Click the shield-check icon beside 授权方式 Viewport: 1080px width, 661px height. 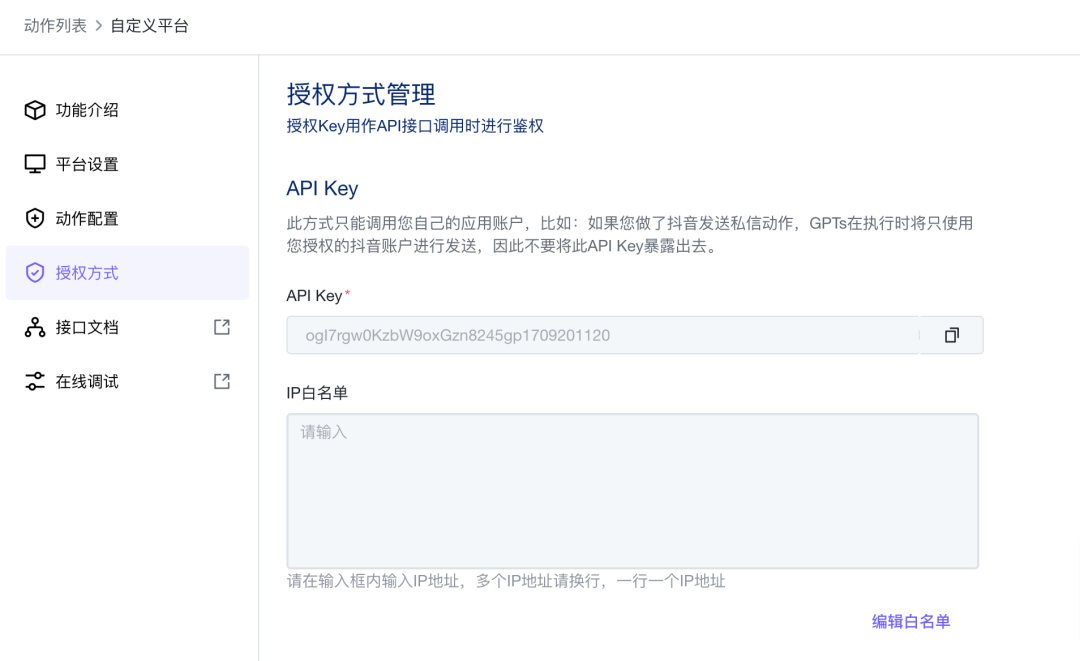35,273
